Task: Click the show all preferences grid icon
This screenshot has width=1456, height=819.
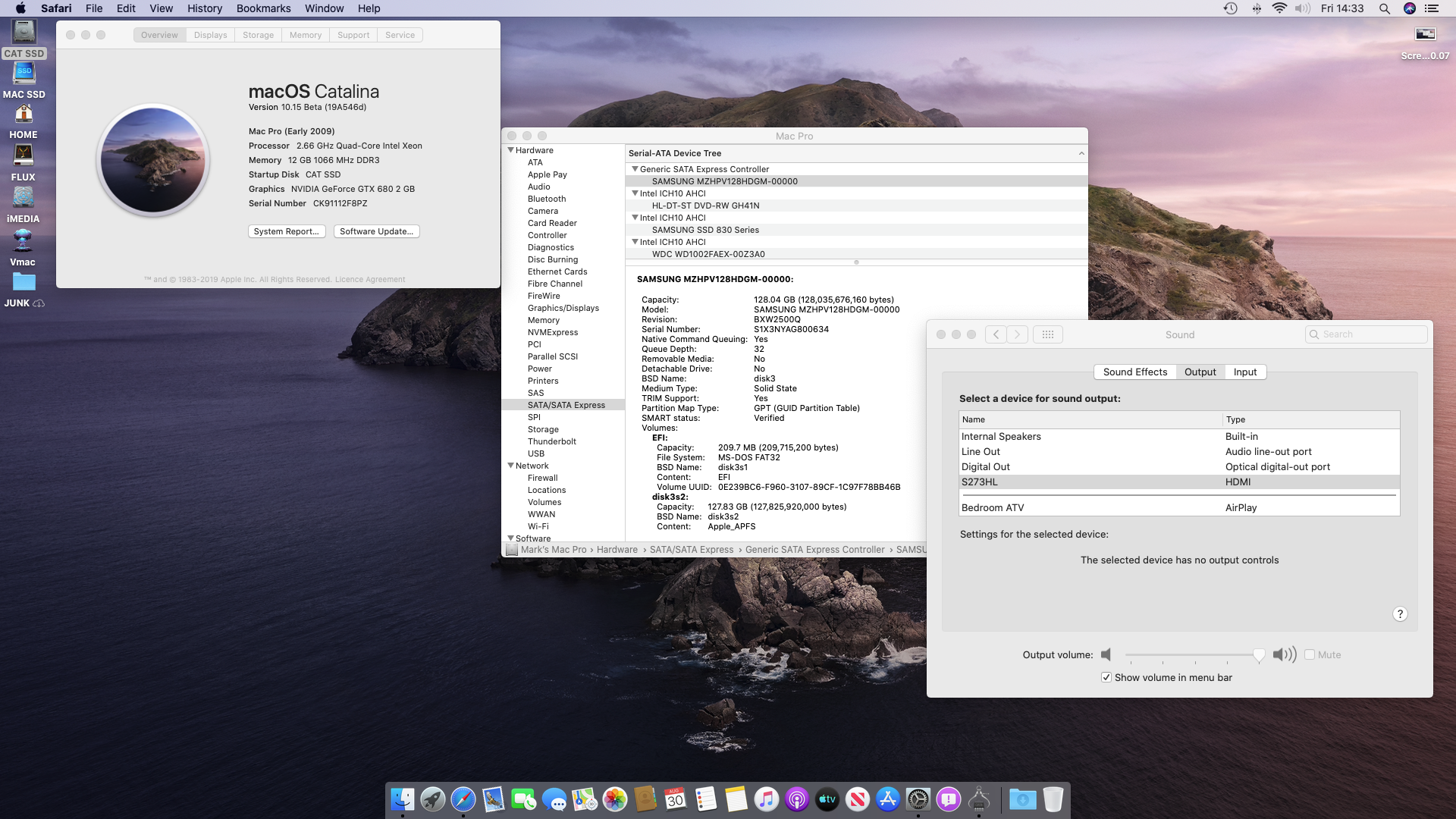Action: coord(1047,334)
